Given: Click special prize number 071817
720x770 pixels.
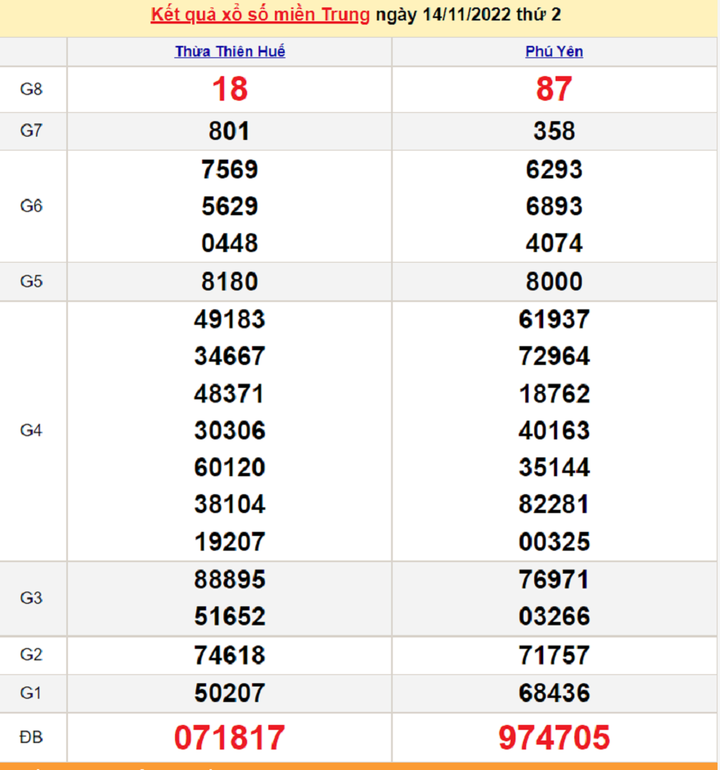Looking at the screenshot, I should [x=230, y=738].
